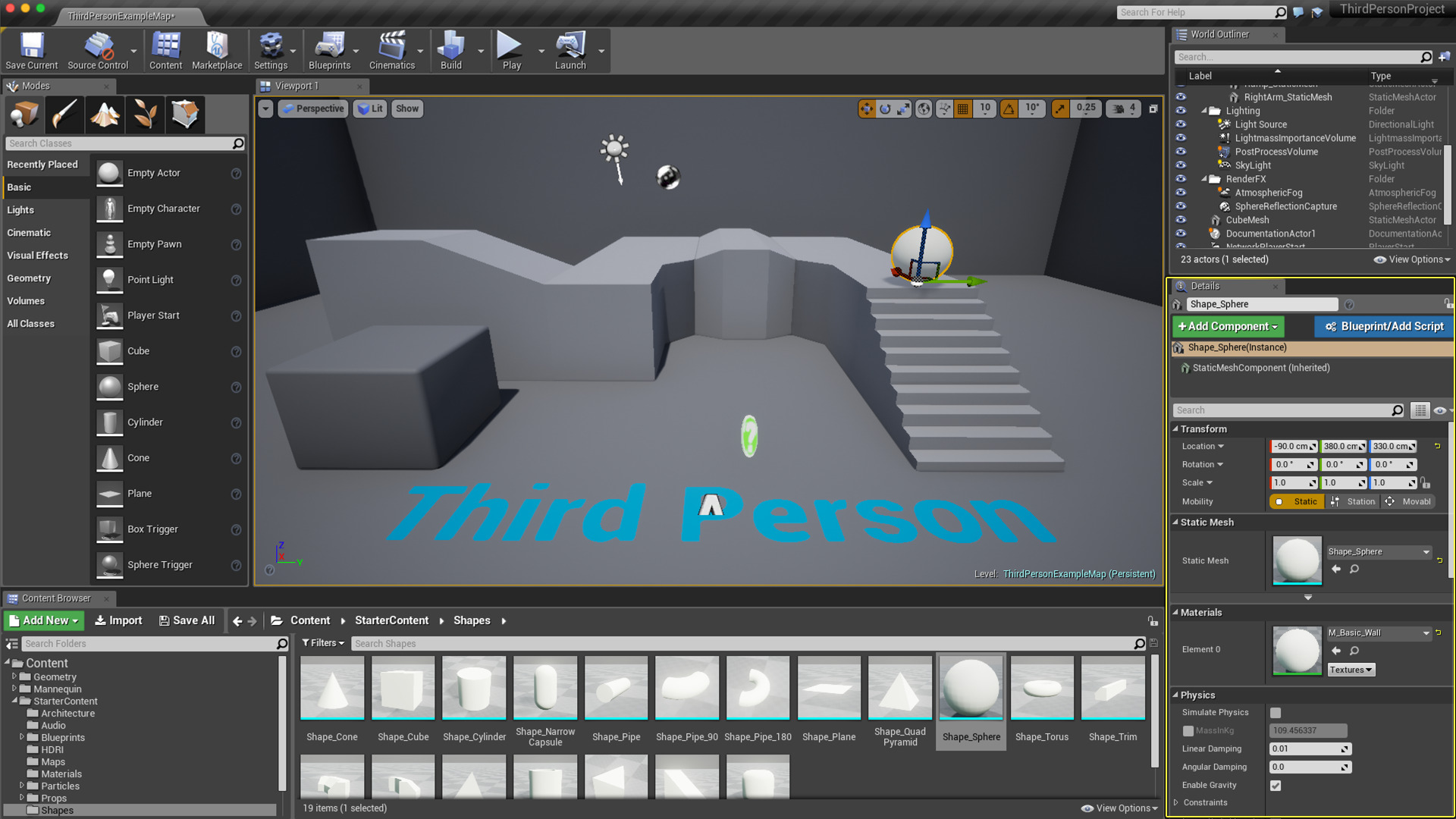Select the Landscape mode icon

point(105,115)
